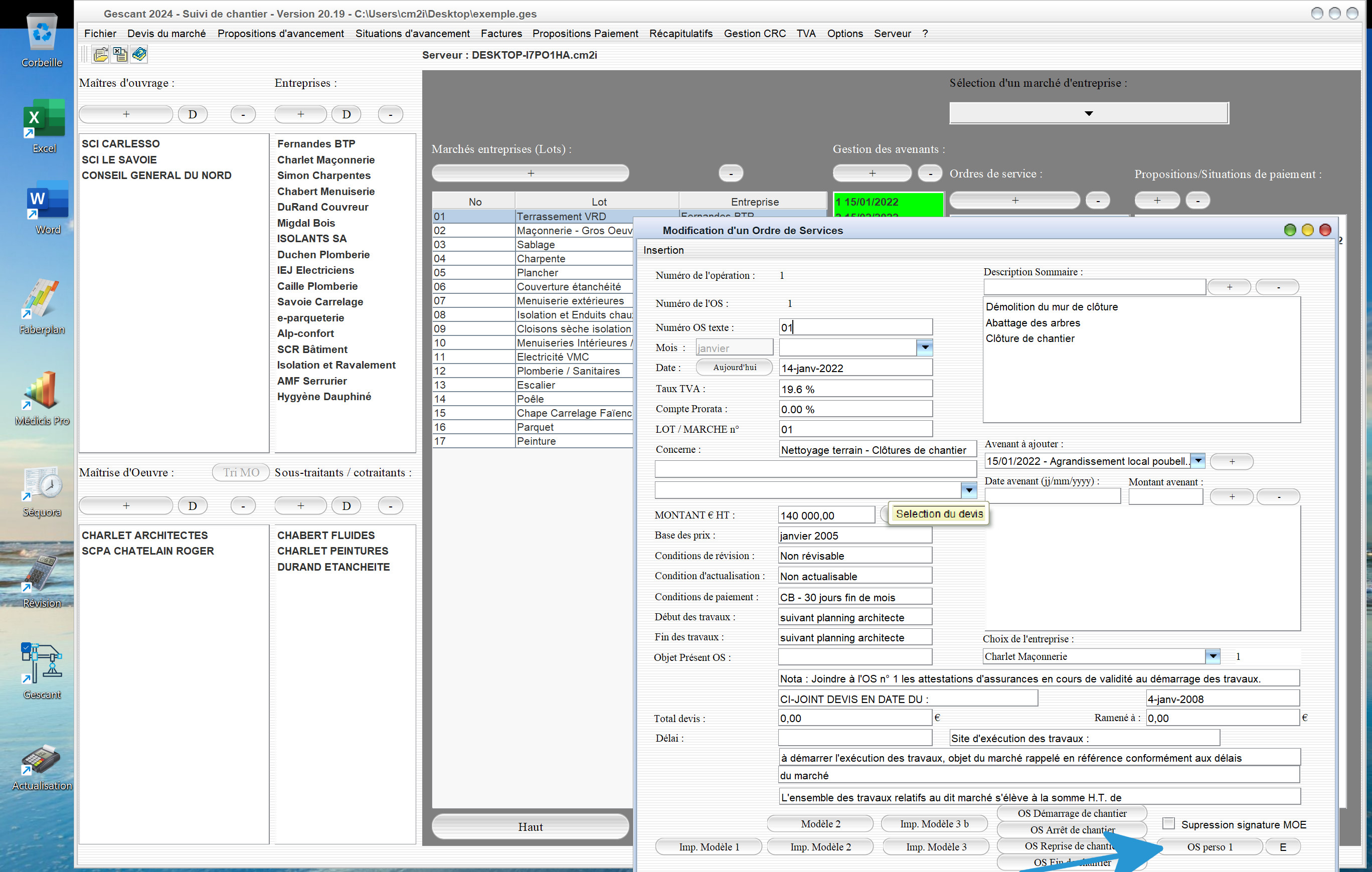
Task: Click Imp. Modèle 1 button
Action: (709, 847)
